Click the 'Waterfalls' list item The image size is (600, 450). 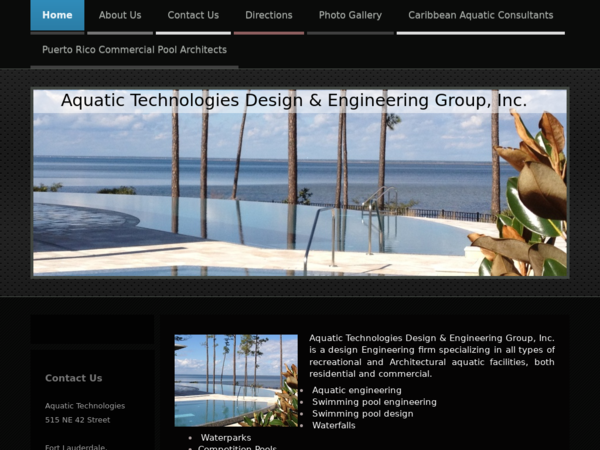click(334, 426)
